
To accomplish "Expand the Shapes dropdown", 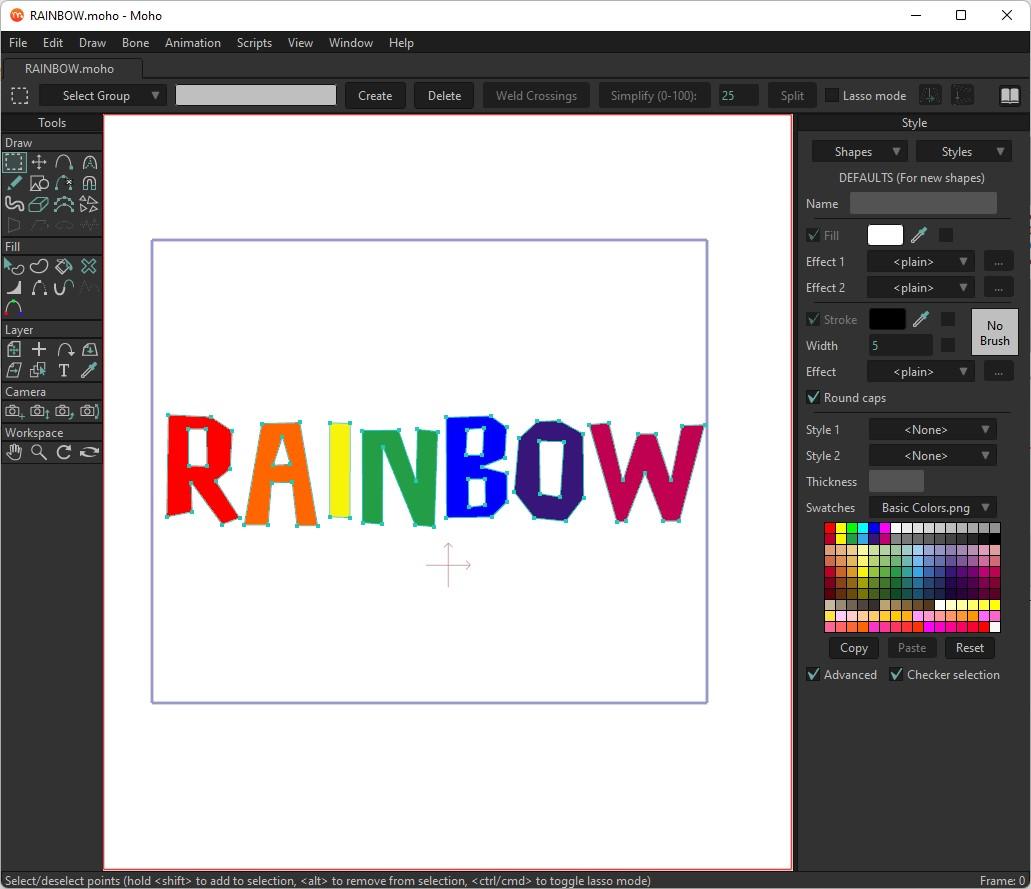I will [x=859, y=151].
